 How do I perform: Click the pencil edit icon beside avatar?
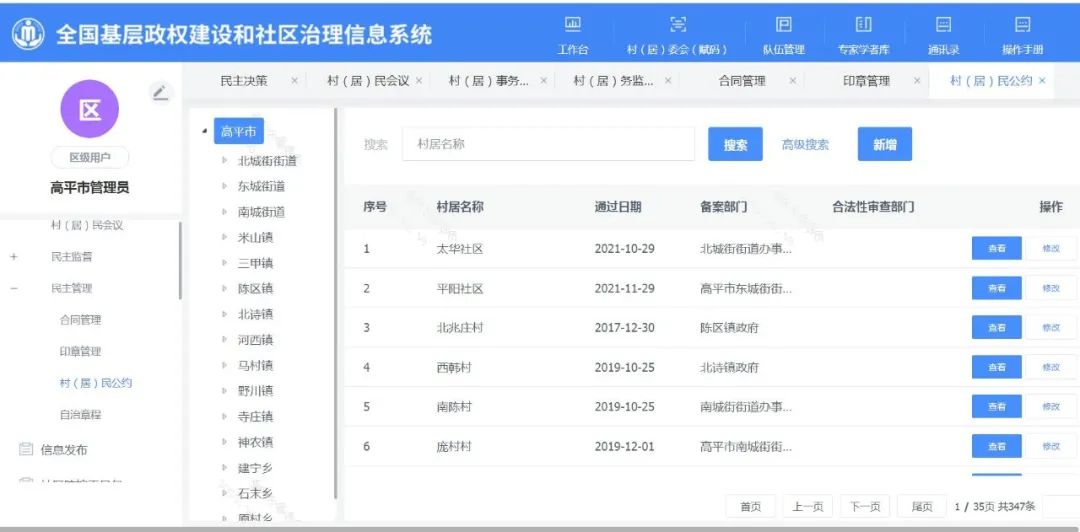click(x=159, y=93)
